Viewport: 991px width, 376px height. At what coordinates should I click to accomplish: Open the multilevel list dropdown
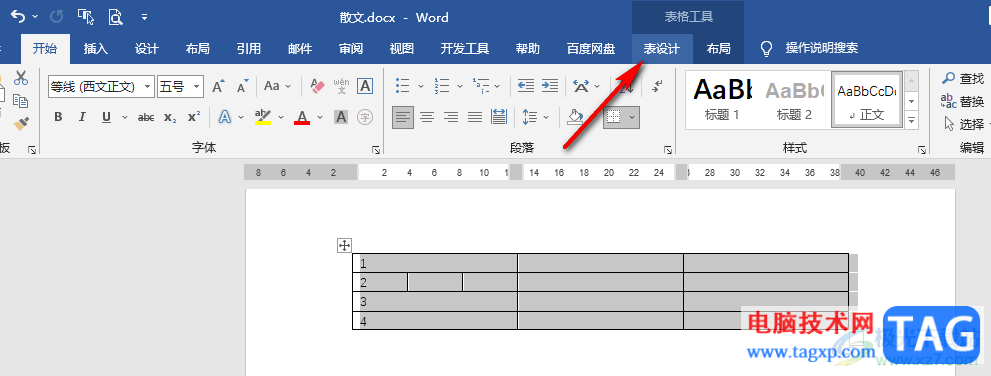497,86
